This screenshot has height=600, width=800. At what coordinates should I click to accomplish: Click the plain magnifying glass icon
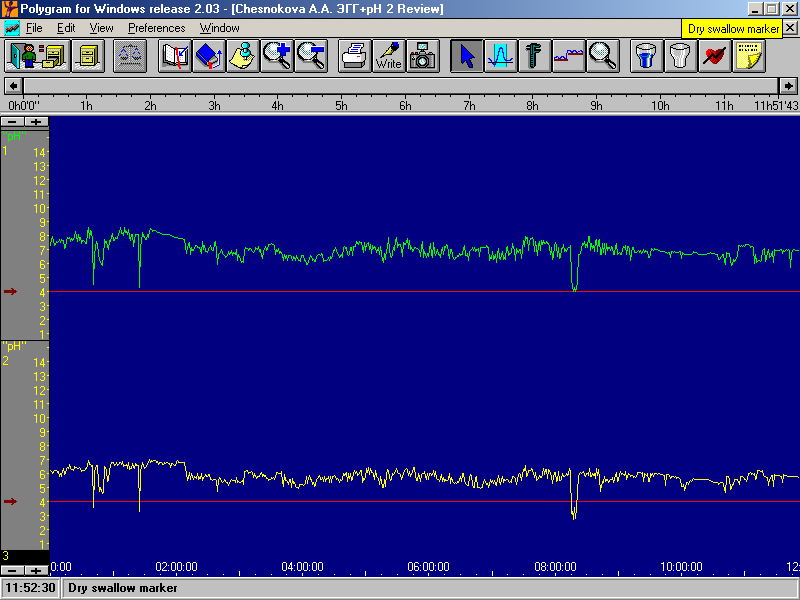(x=603, y=56)
